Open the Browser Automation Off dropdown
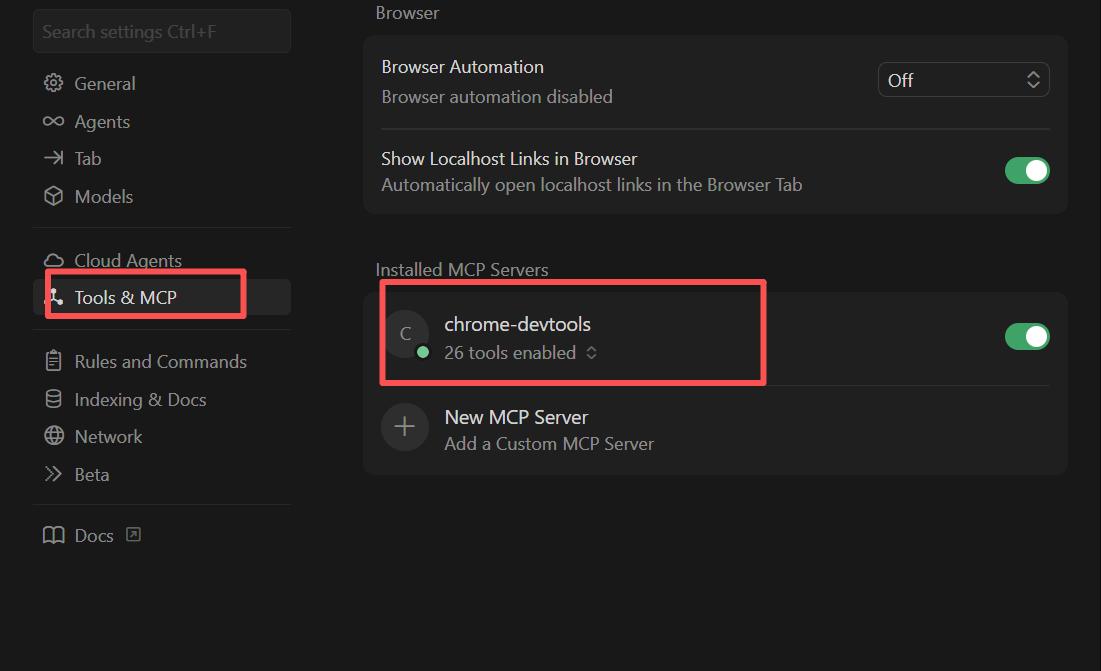This screenshot has width=1101, height=671. click(963, 81)
